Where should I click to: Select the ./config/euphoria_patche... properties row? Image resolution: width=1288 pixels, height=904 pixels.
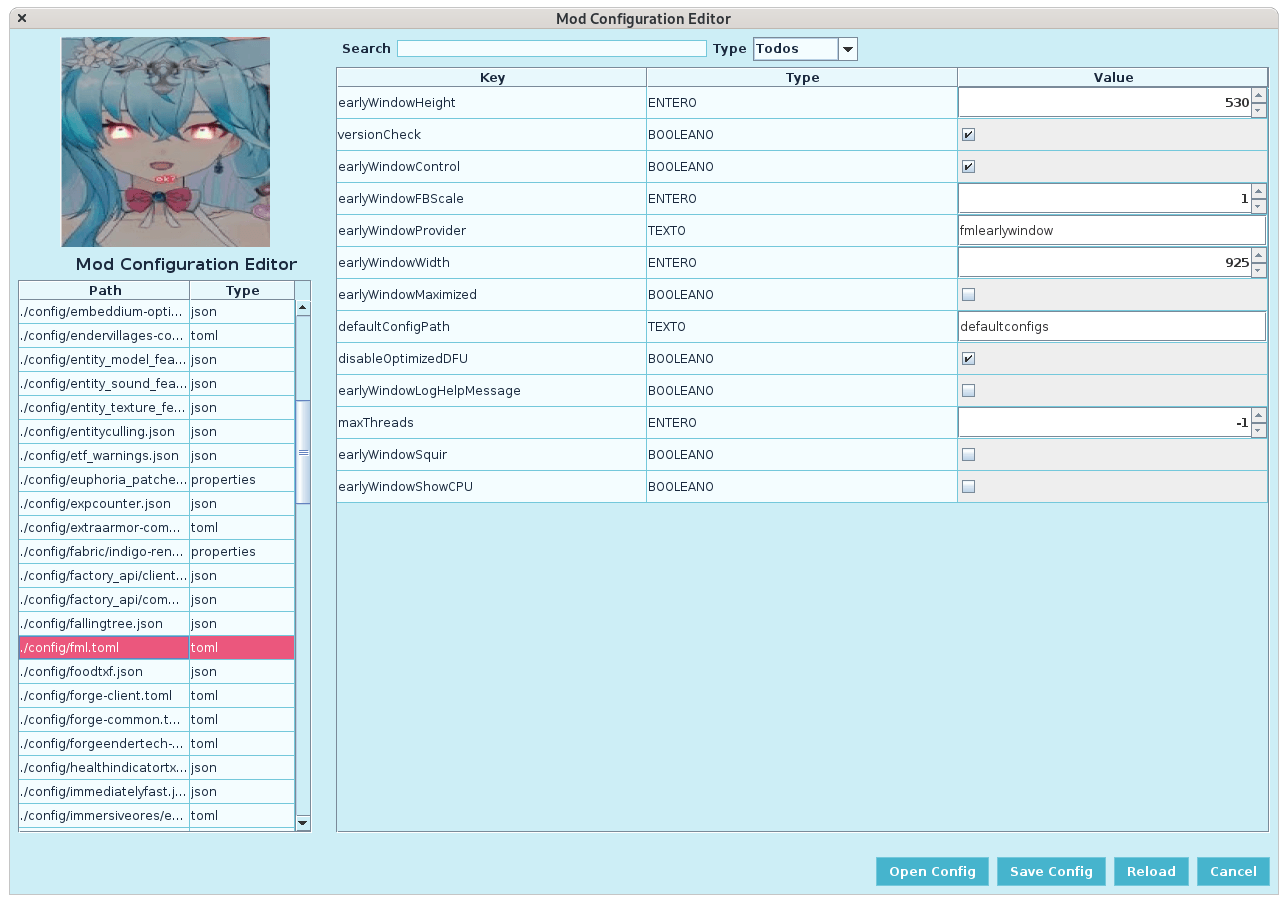click(x=157, y=480)
